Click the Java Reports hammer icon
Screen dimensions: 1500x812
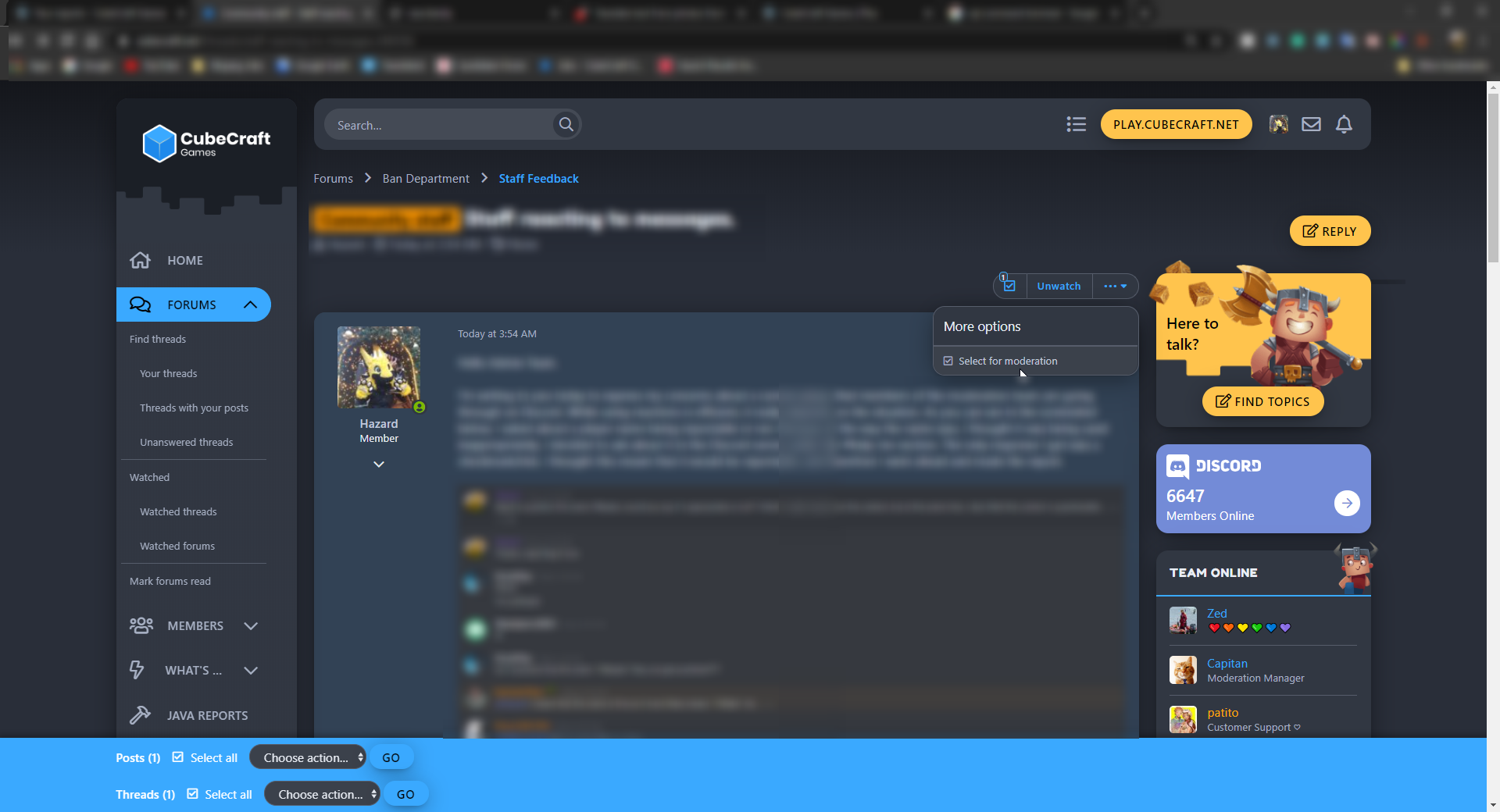(x=140, y=714)
